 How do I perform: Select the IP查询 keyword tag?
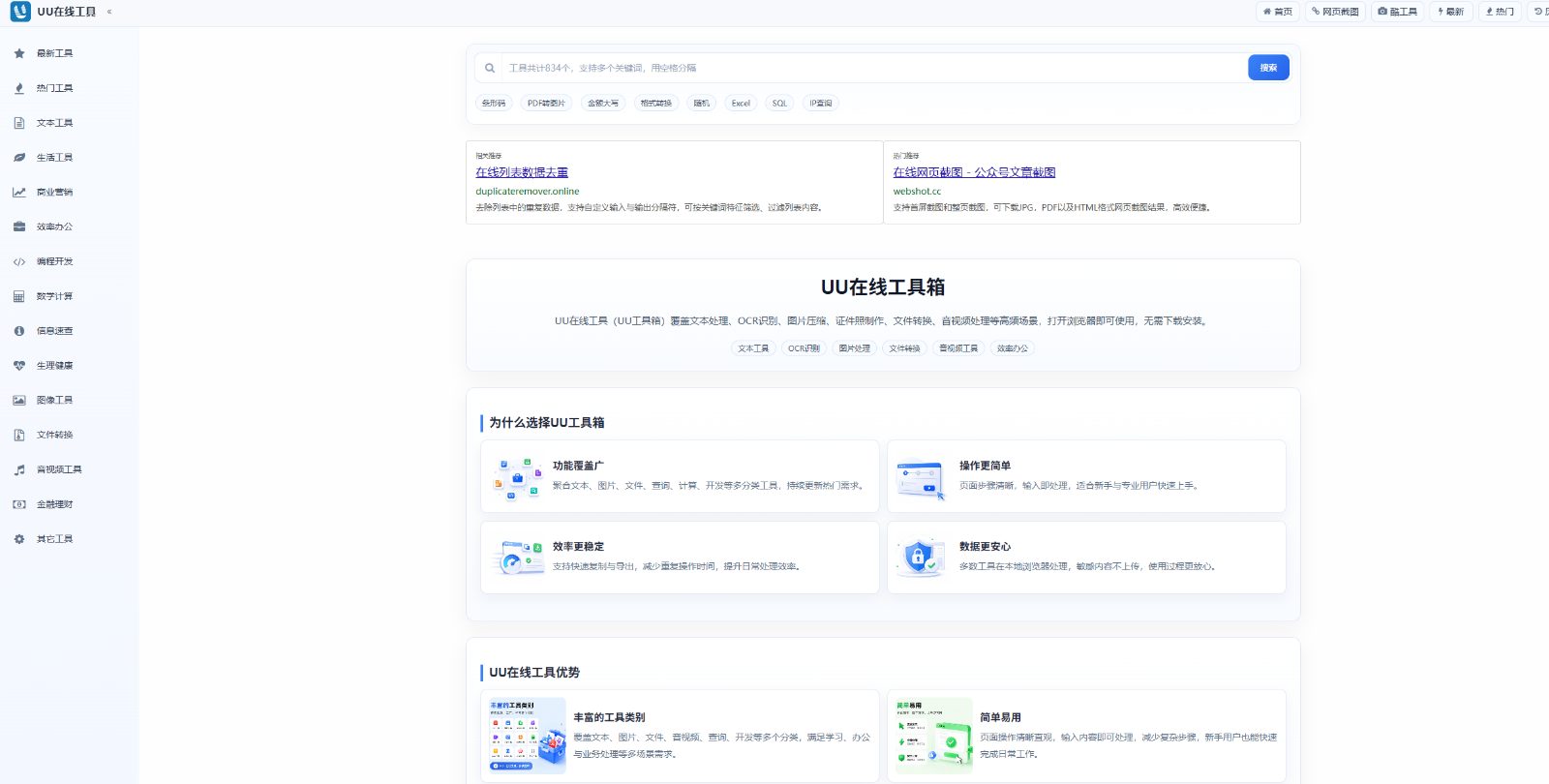(x=820, y=104)
